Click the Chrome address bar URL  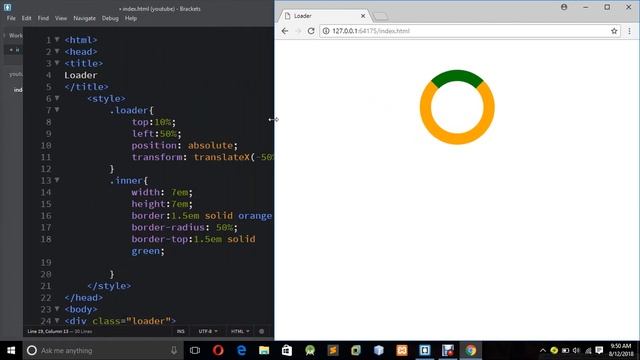(371, 31)
